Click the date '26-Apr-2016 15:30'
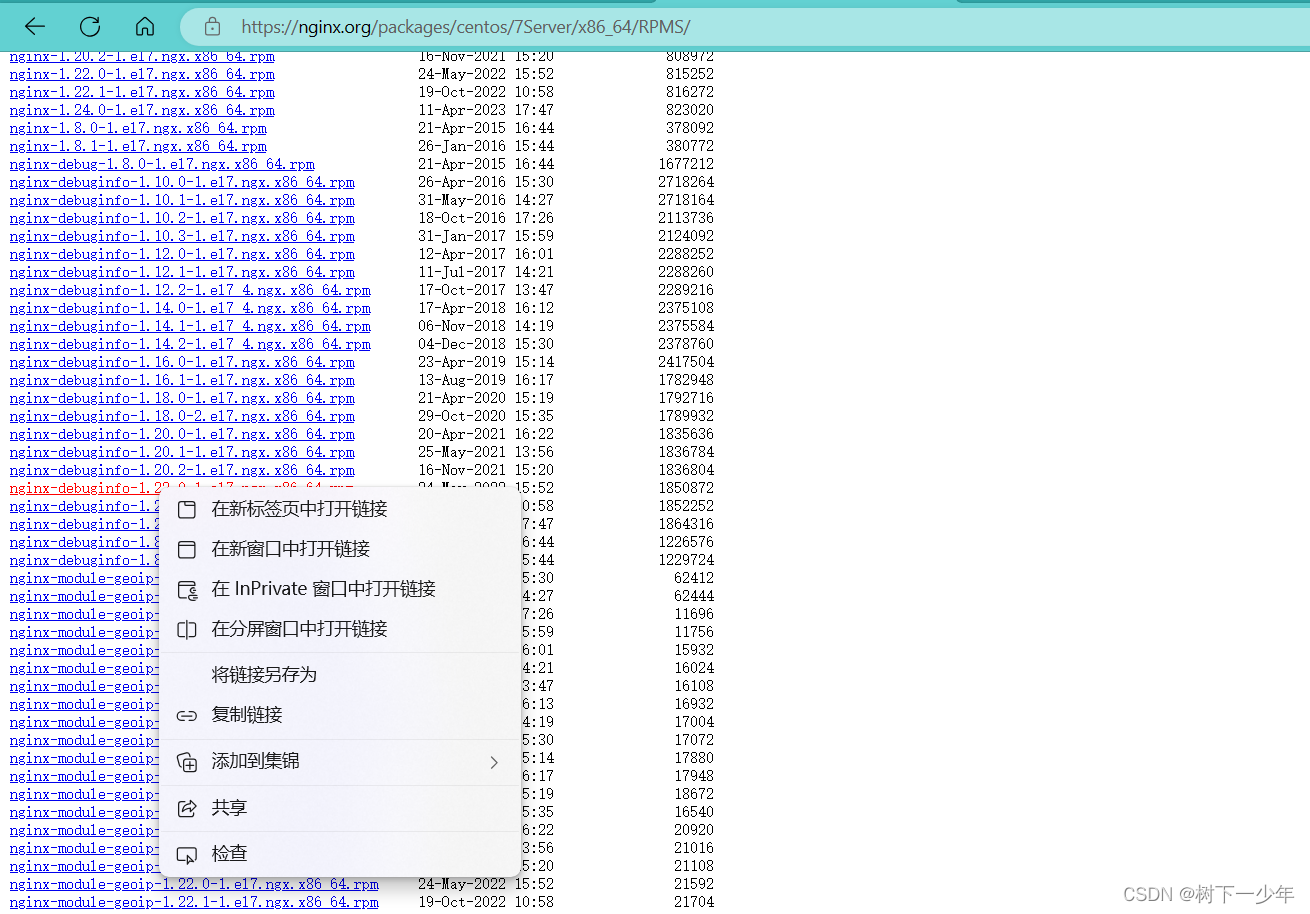Image resolution: width=1310 pixels, height=914 pixels. pos(486,182)
